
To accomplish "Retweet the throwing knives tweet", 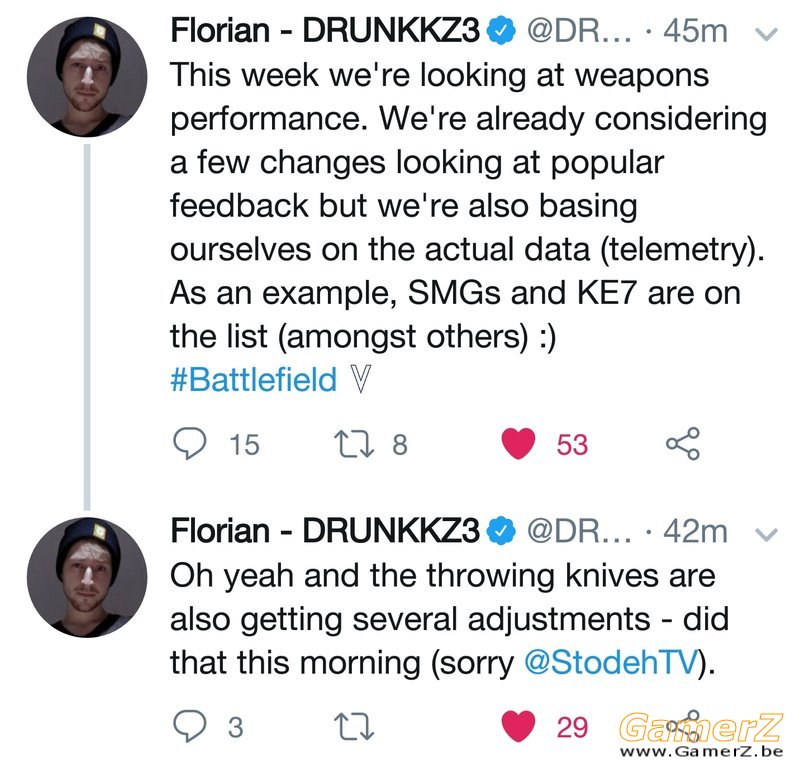I will [x=354, y=727].
